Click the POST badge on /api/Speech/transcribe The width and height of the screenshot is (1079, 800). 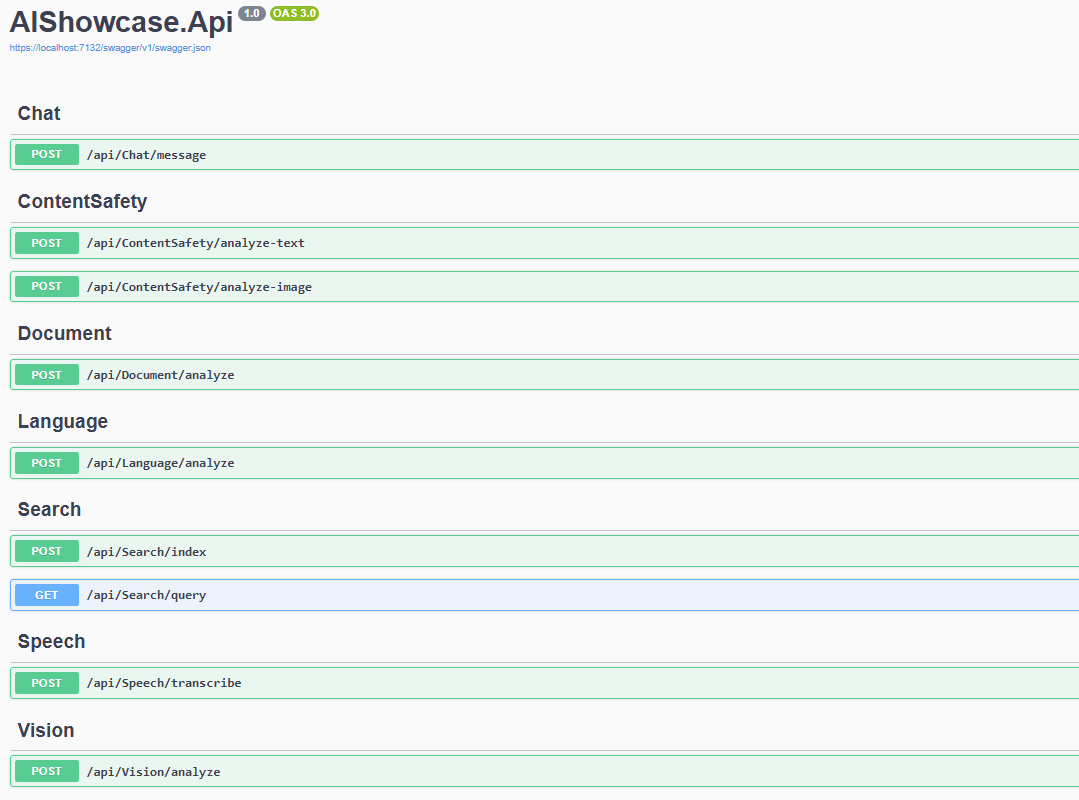click(x=46, y=682)
